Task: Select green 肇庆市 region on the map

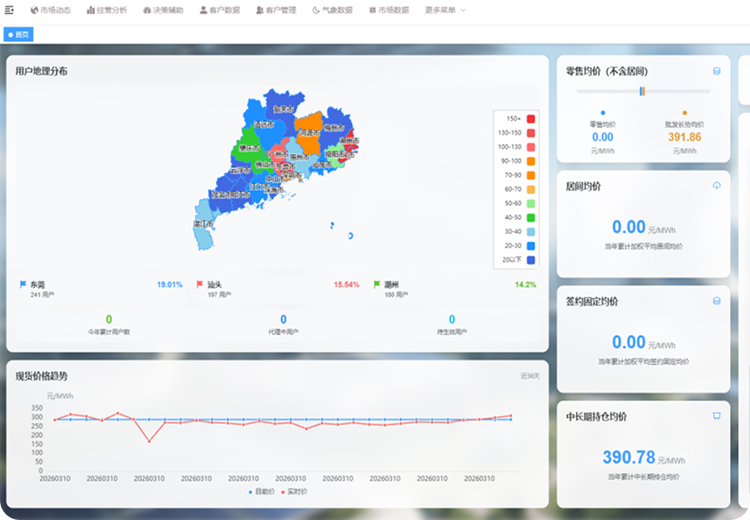Action: tap(249, 148)
